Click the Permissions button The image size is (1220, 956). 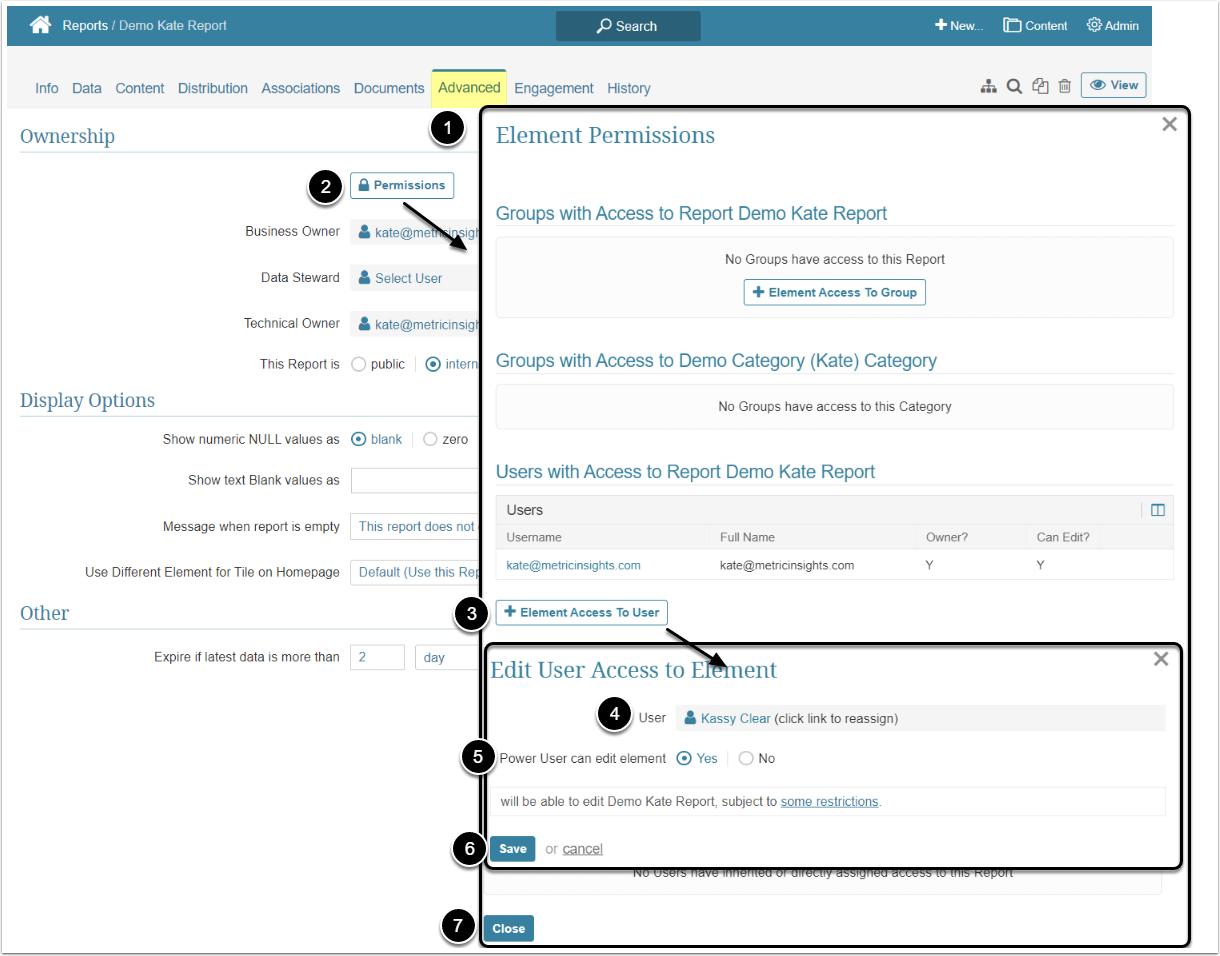coord(402,185)
